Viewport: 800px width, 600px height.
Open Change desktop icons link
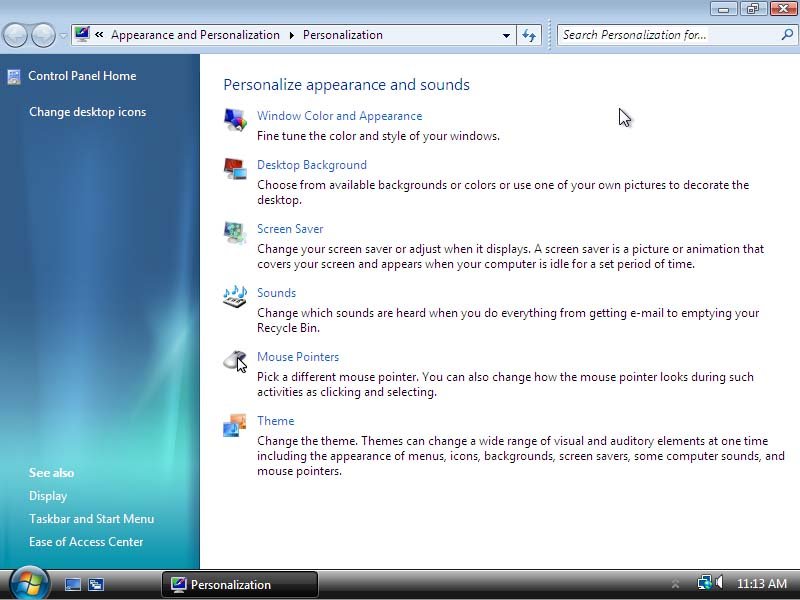[x=87, y=112]
